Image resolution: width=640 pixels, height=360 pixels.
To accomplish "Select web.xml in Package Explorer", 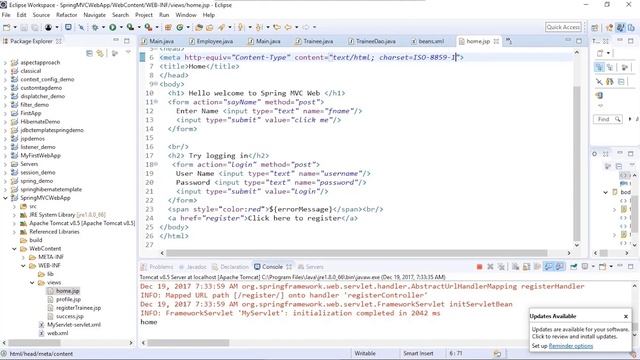I will (x=53, y=333).
